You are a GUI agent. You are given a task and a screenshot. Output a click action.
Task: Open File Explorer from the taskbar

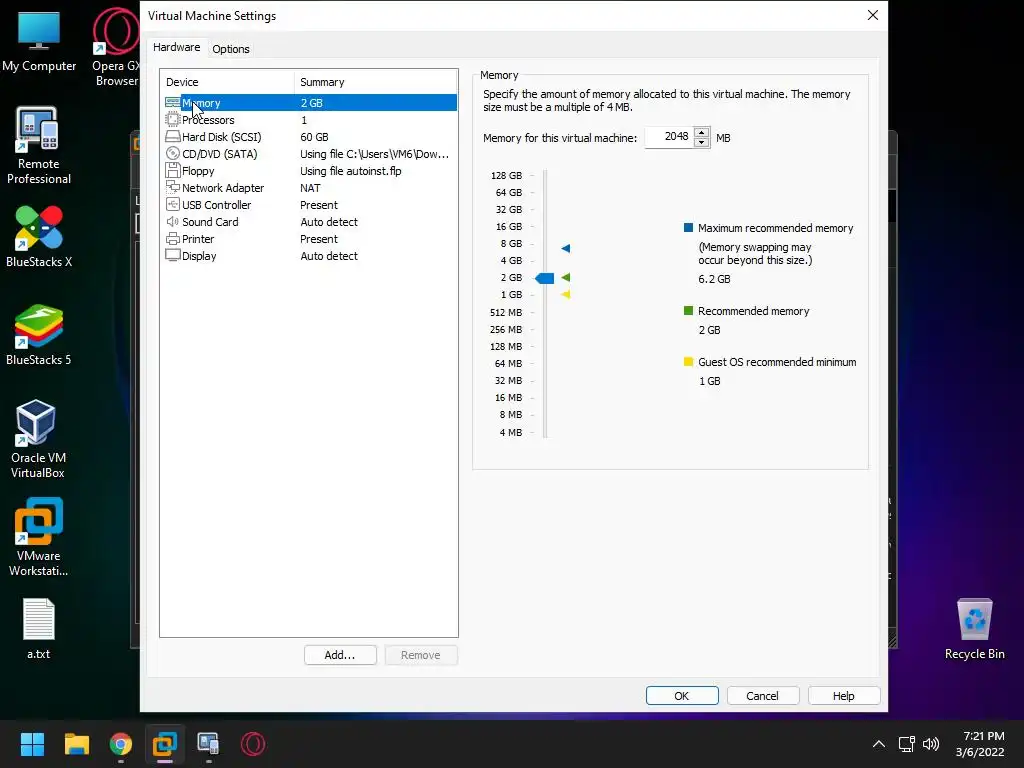point(76,744)
